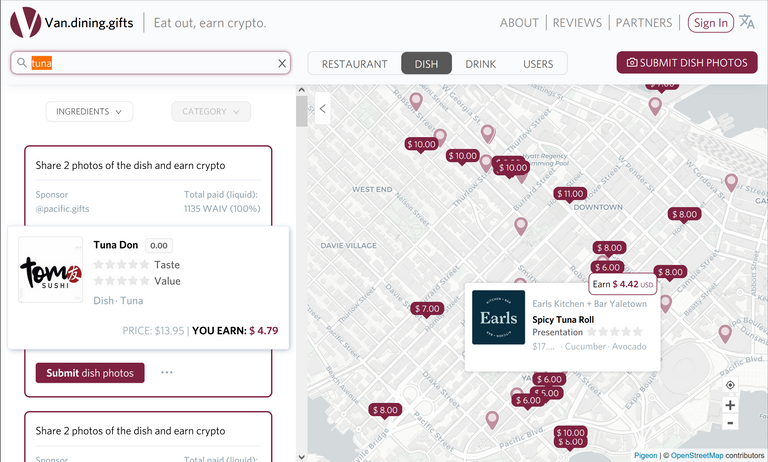
Task: Click into the tuna search field
Action: [150, 63]
